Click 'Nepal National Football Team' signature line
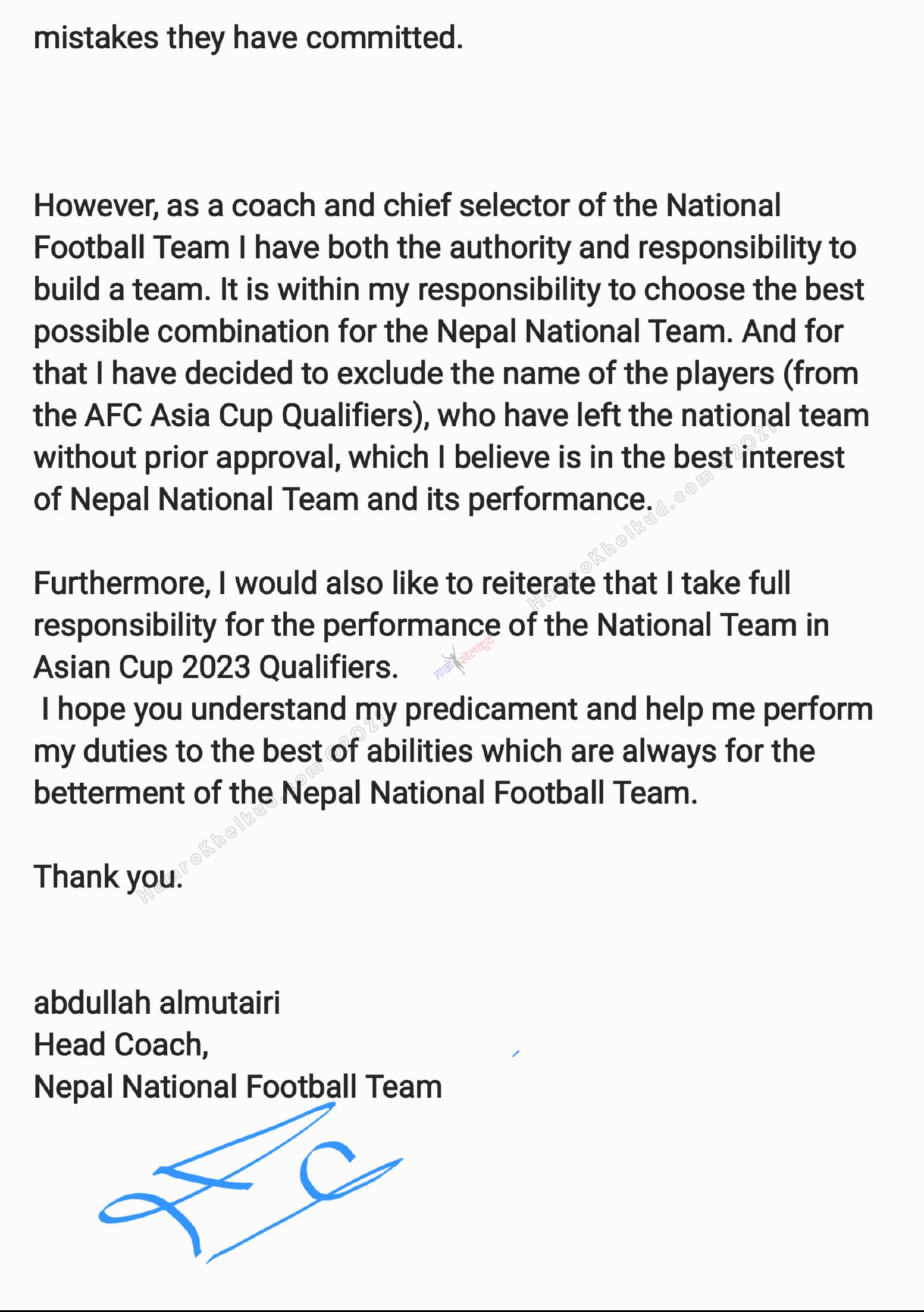The image size is (924, 1312). (237, 1087)
